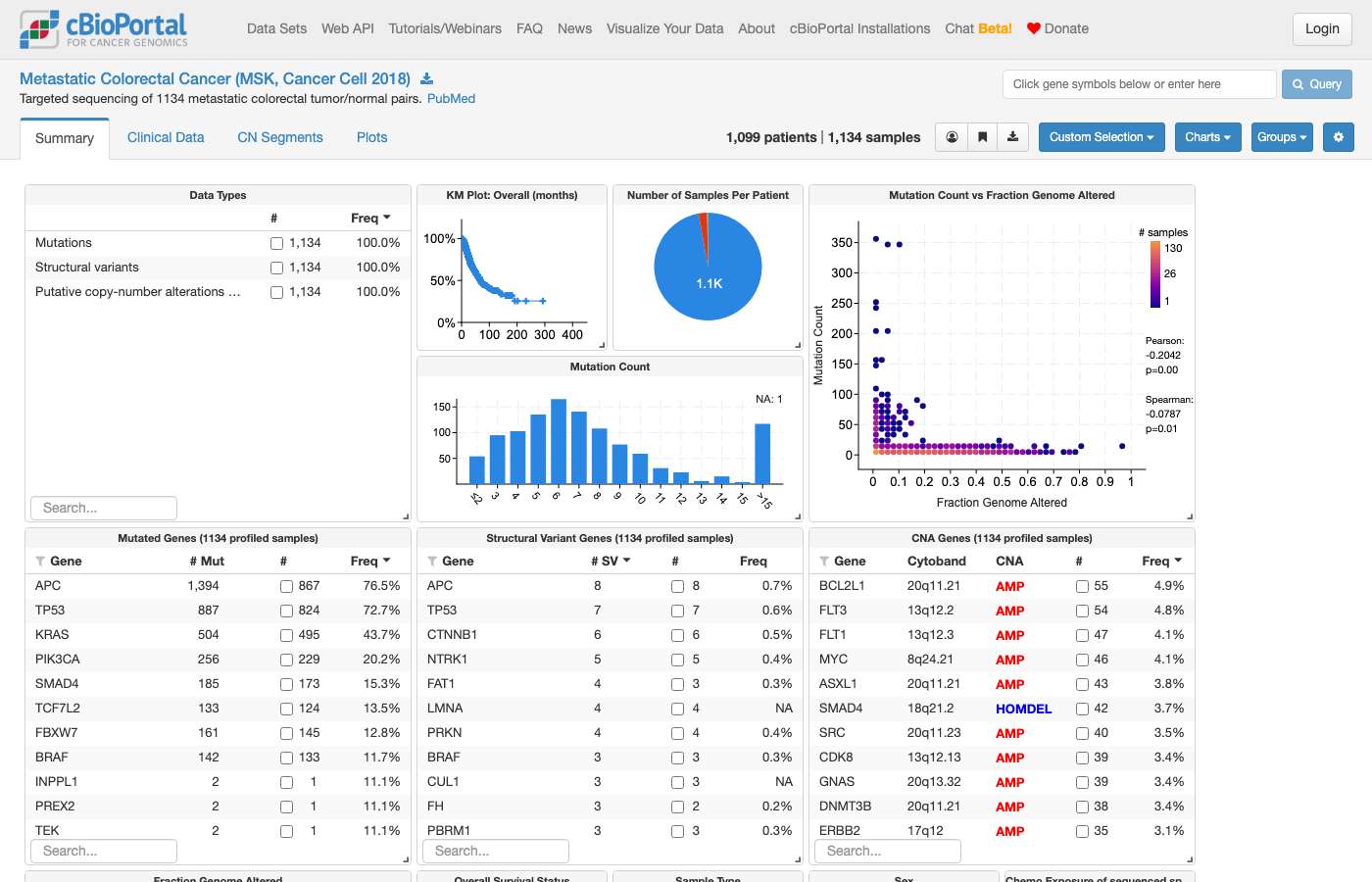This screenshot has height=882, width=1372.
Task: Click the filter icon in Mutated Genes header
Action: 40,562
